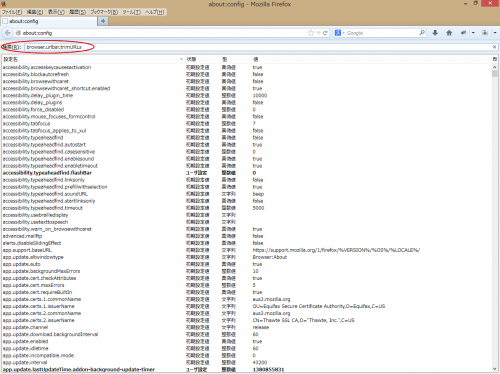Click the 5000 value of typeaheadfind.timeout
This screenshot has width=500, height=374.
[258, 208]
